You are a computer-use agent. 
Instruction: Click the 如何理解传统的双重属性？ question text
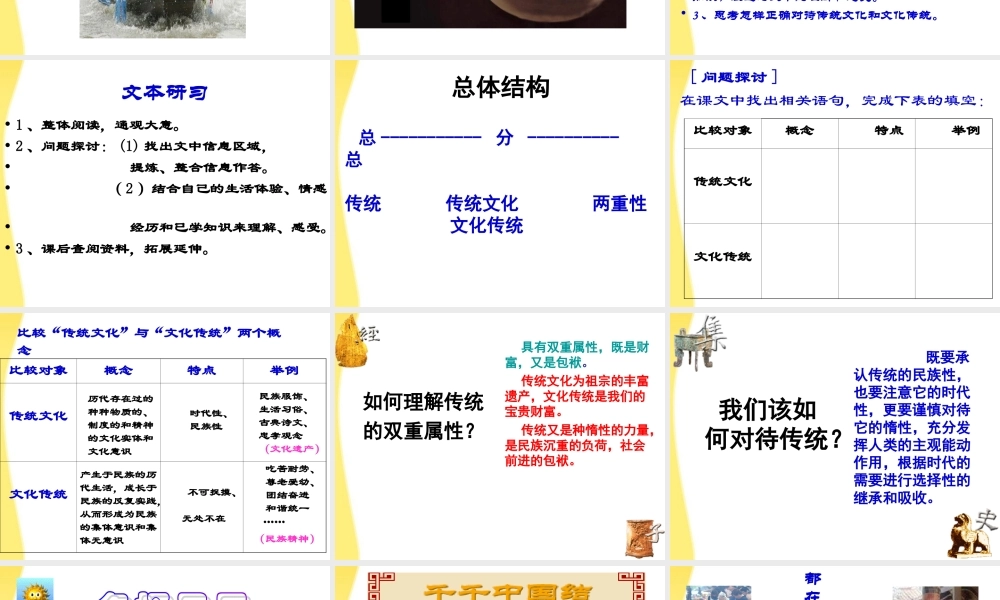coord(423,416)
